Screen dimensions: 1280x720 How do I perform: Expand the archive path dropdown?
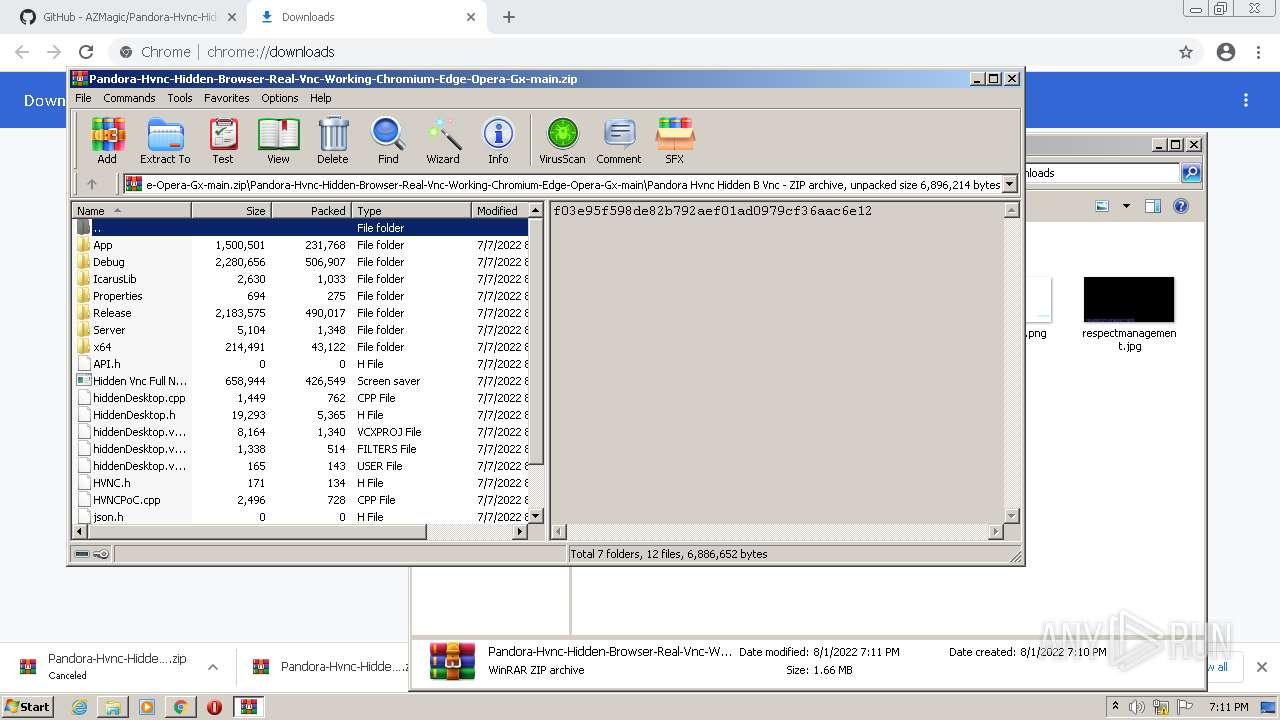tap(1009, 184)
